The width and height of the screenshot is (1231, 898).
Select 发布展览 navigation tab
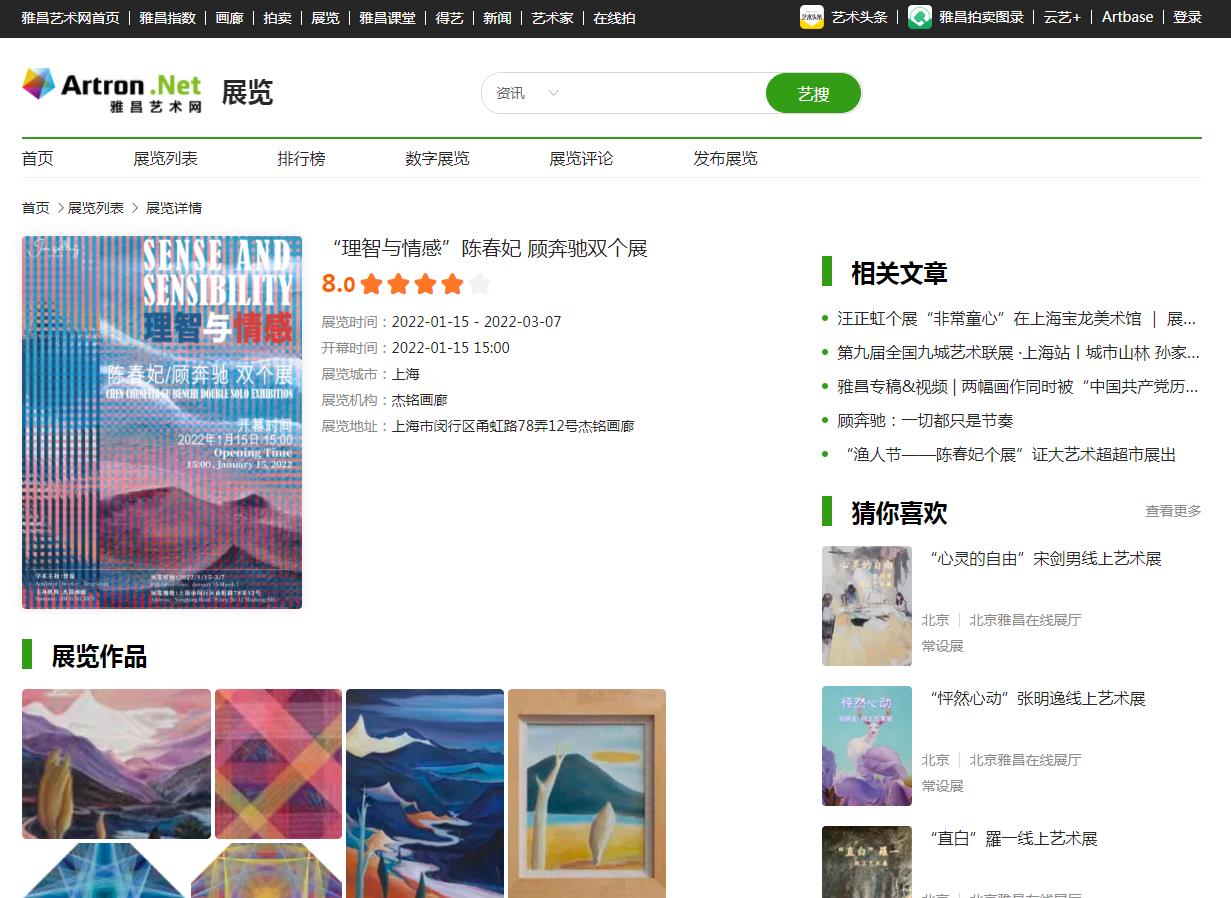(725, 158)
